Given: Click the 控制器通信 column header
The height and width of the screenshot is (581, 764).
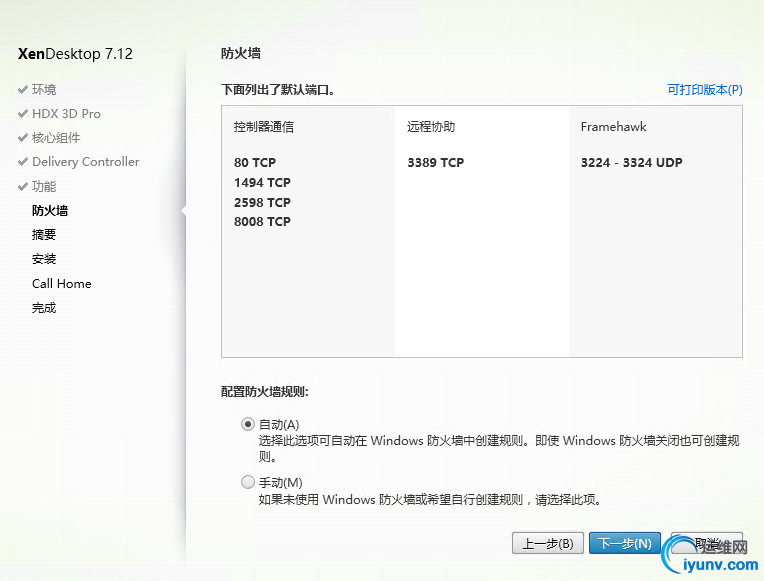Looking at the screenshot, I should click(x=264, y=127).
